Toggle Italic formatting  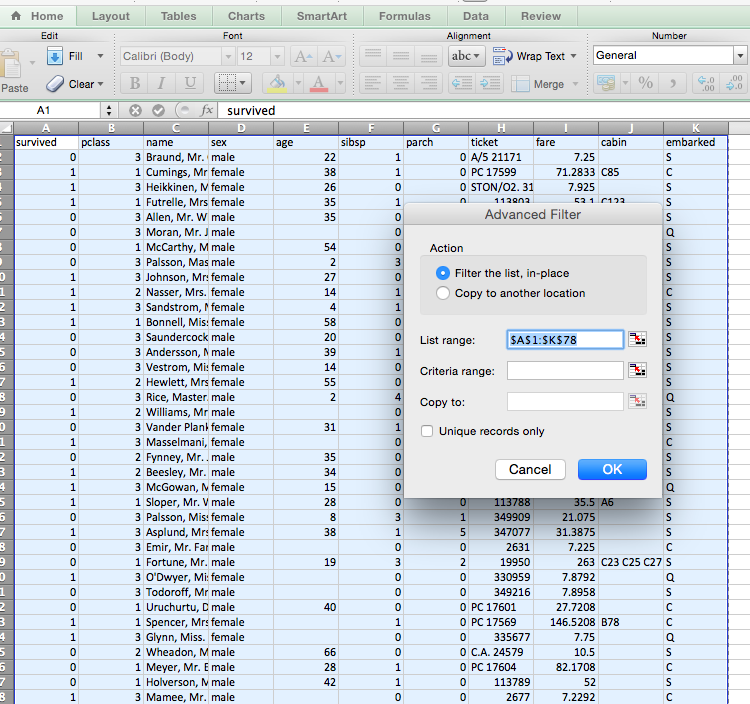(x=162, y=84)
